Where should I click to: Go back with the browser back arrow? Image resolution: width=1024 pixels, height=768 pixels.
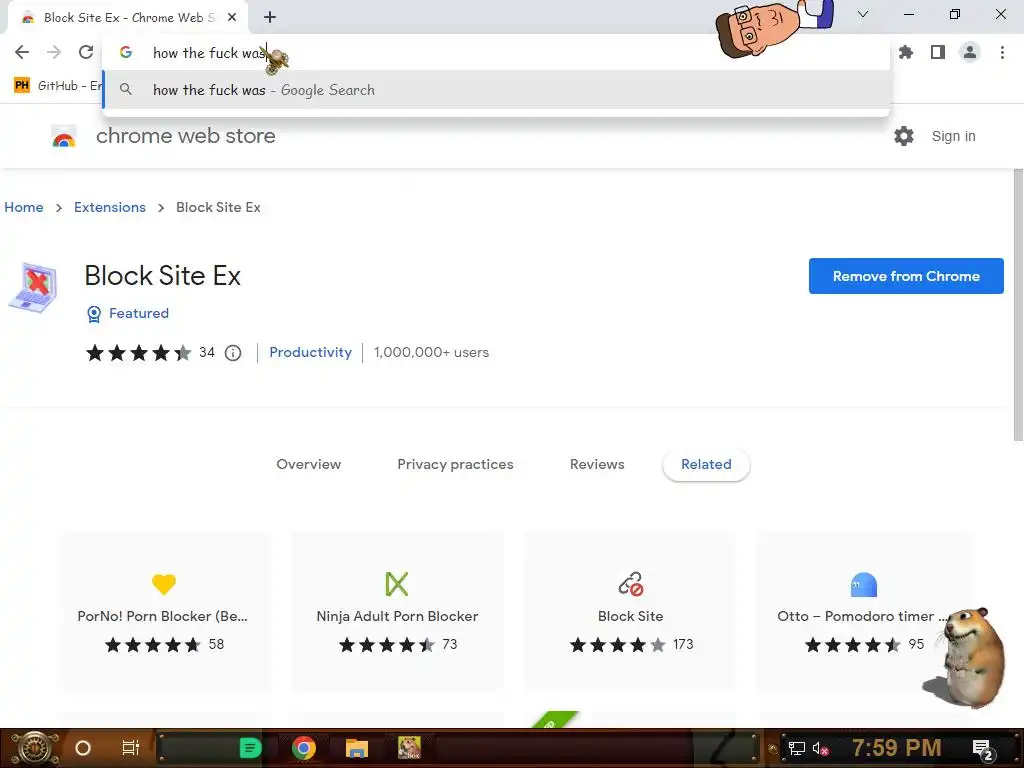[x=22, y=52]
